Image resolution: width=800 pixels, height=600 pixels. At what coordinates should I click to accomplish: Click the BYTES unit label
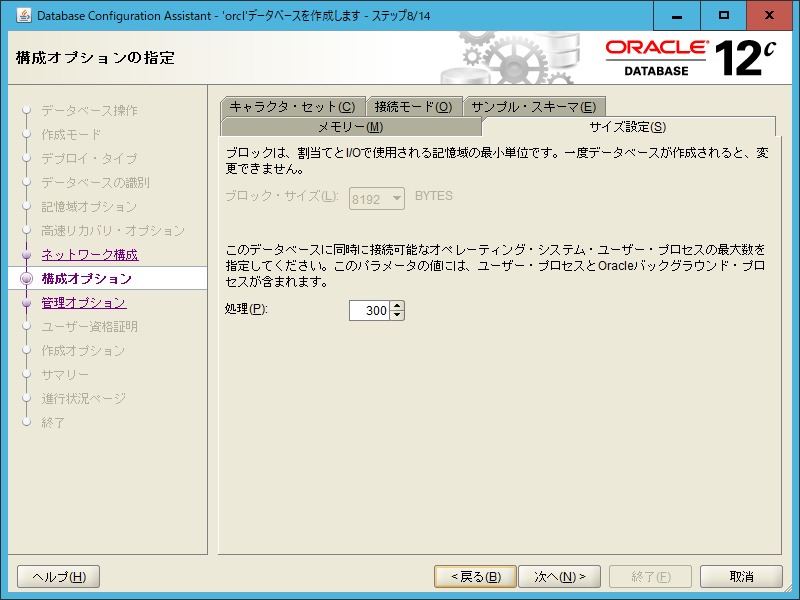click(x=434, y=196)
